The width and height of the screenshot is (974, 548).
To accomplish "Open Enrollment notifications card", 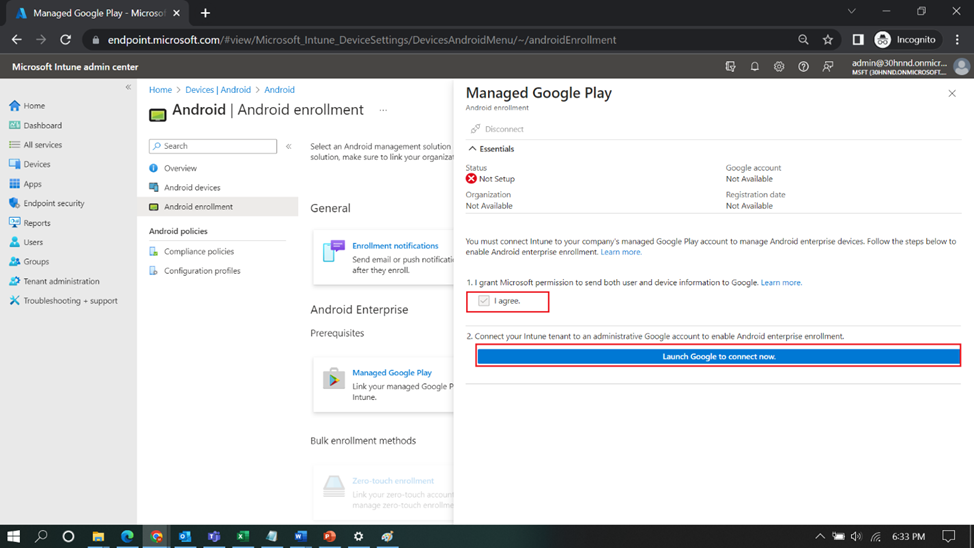I will point(395,245).
